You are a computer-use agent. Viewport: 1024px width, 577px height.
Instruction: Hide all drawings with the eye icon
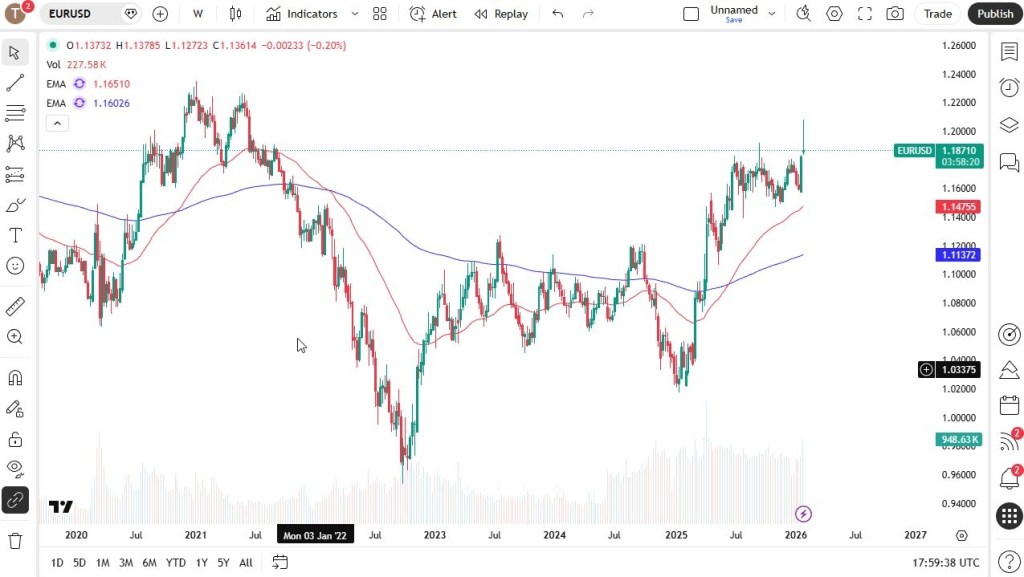(15, 467)
